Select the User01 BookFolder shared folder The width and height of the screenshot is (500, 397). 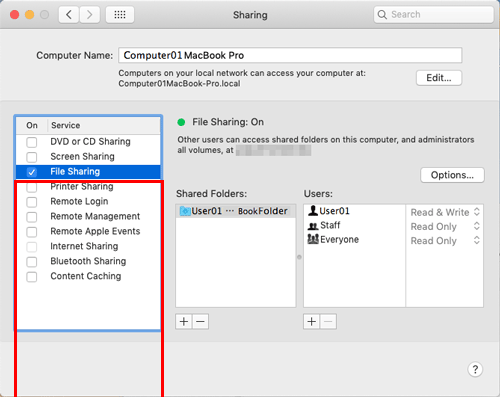tap(236, 211)
